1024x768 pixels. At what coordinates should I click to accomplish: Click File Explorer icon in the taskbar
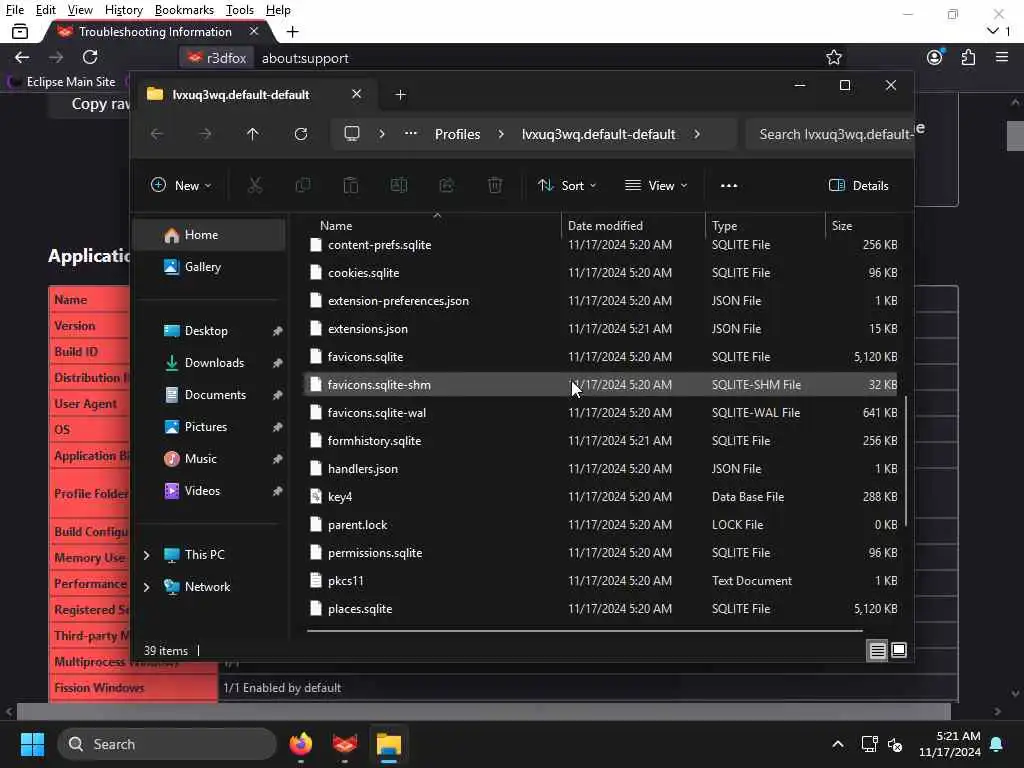[x=389, y=744]
